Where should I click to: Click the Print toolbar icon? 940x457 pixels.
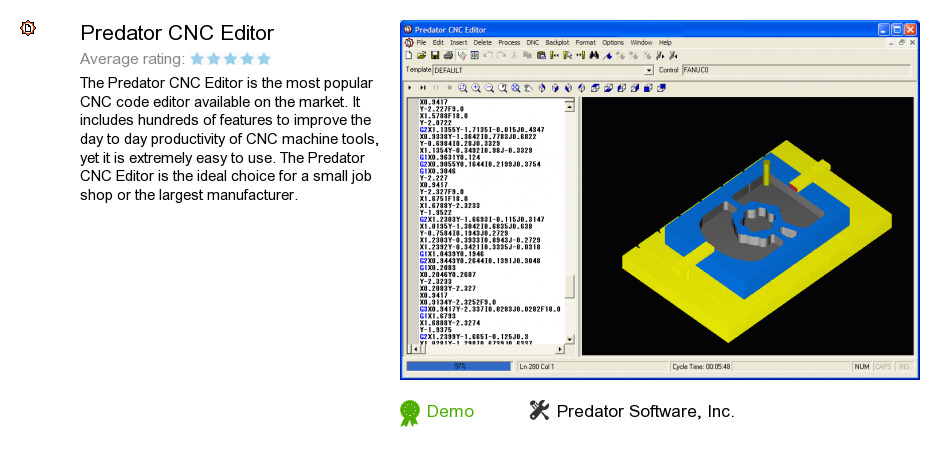[448, 56]
